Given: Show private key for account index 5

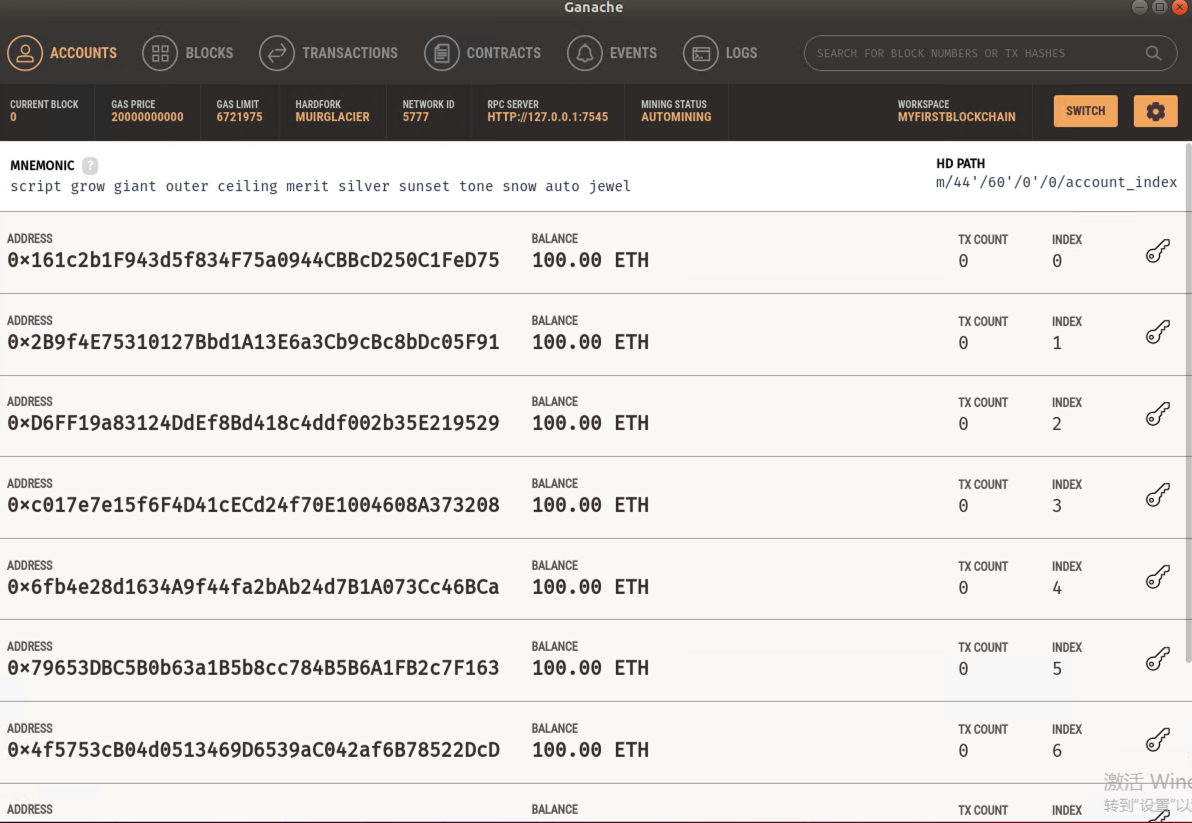Looking at the screenshot, I should pos(1158,659).
